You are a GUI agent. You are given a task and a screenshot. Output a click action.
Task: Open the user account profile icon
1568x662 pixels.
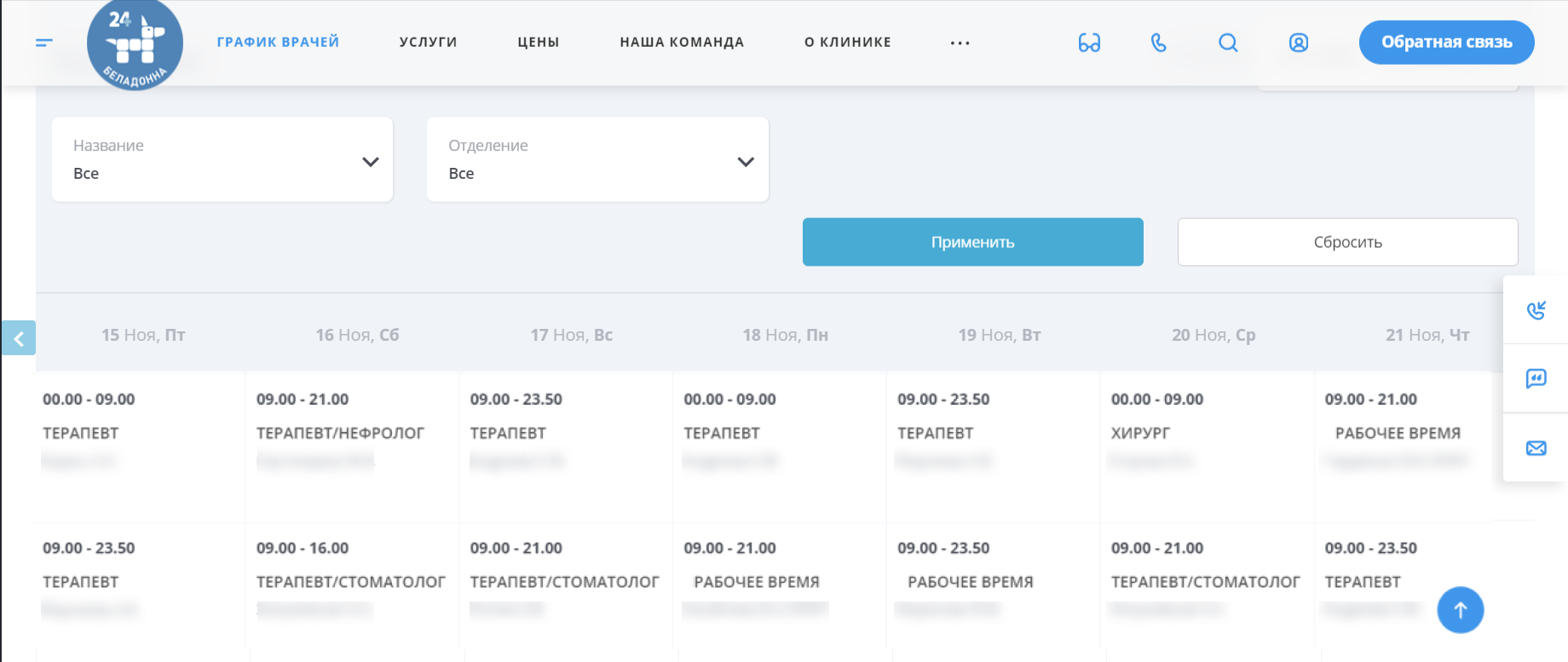coord(1298,43)
